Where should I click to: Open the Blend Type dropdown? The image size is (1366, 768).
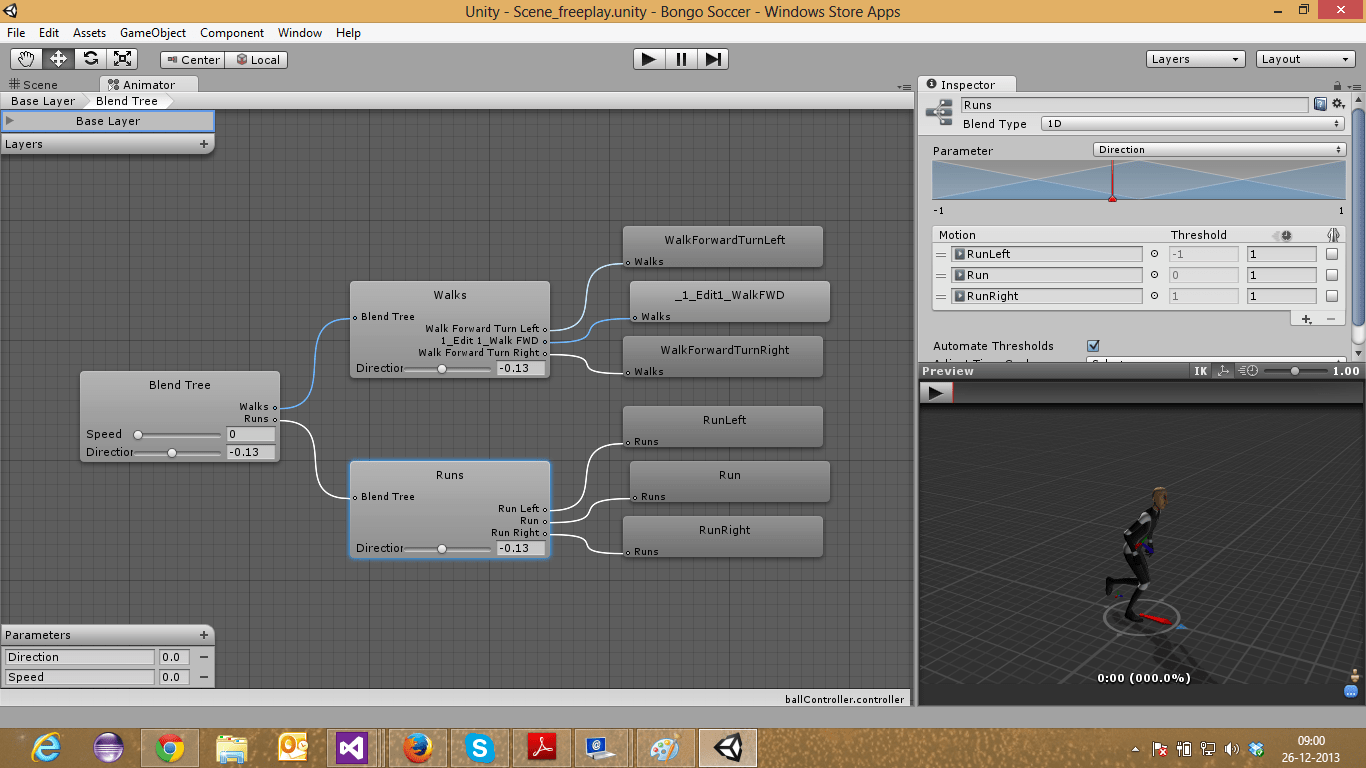(x=1192, y=124)
